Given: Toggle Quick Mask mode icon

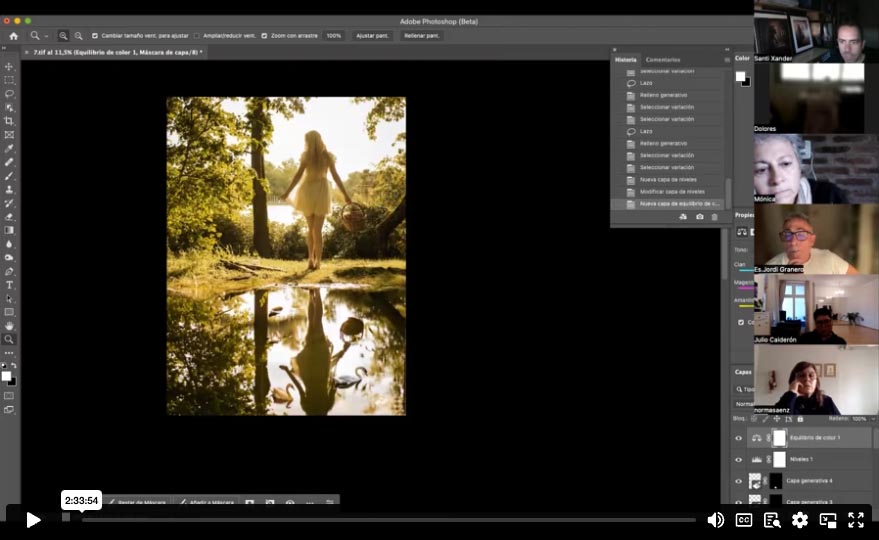Looking at the screenshot, I should pyautogui.click(x=9, y=396).
